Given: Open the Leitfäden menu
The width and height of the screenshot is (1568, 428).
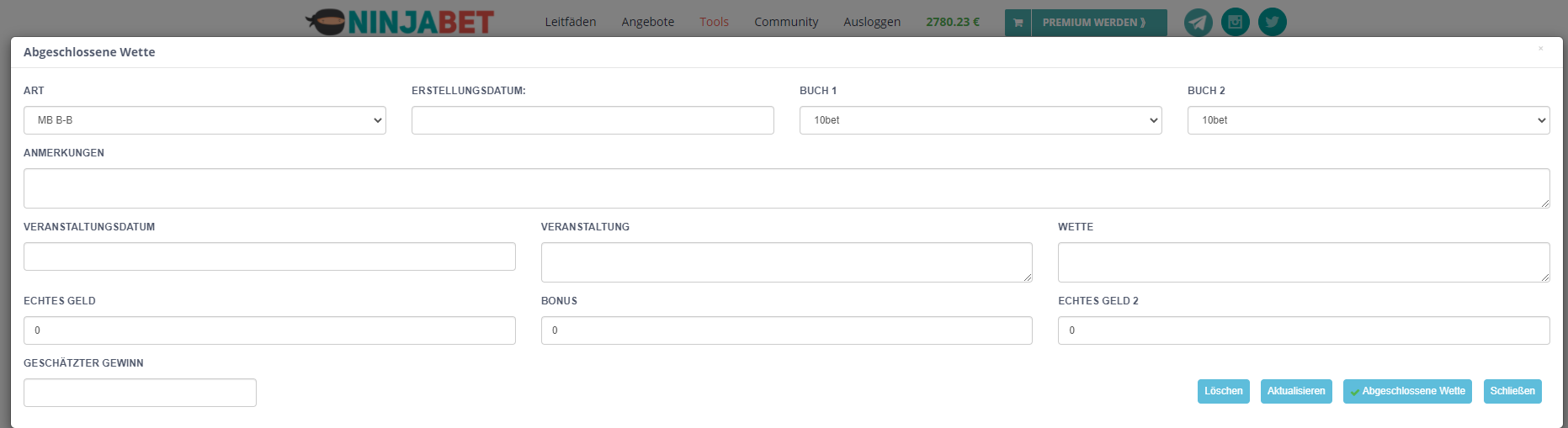Looking at the screenshot, I should click(571, 22).
